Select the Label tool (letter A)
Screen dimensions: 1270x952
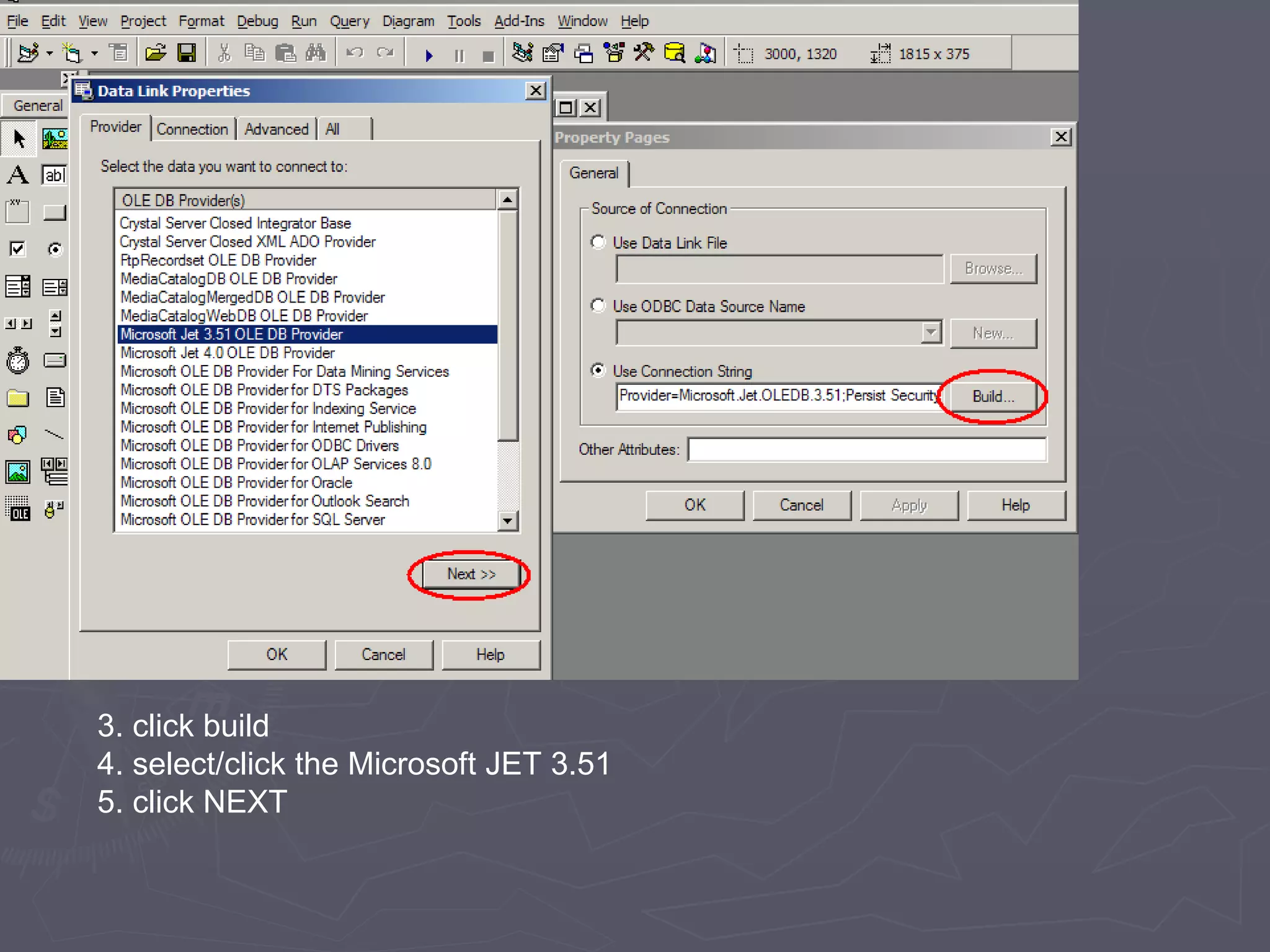tap(18, 175)
